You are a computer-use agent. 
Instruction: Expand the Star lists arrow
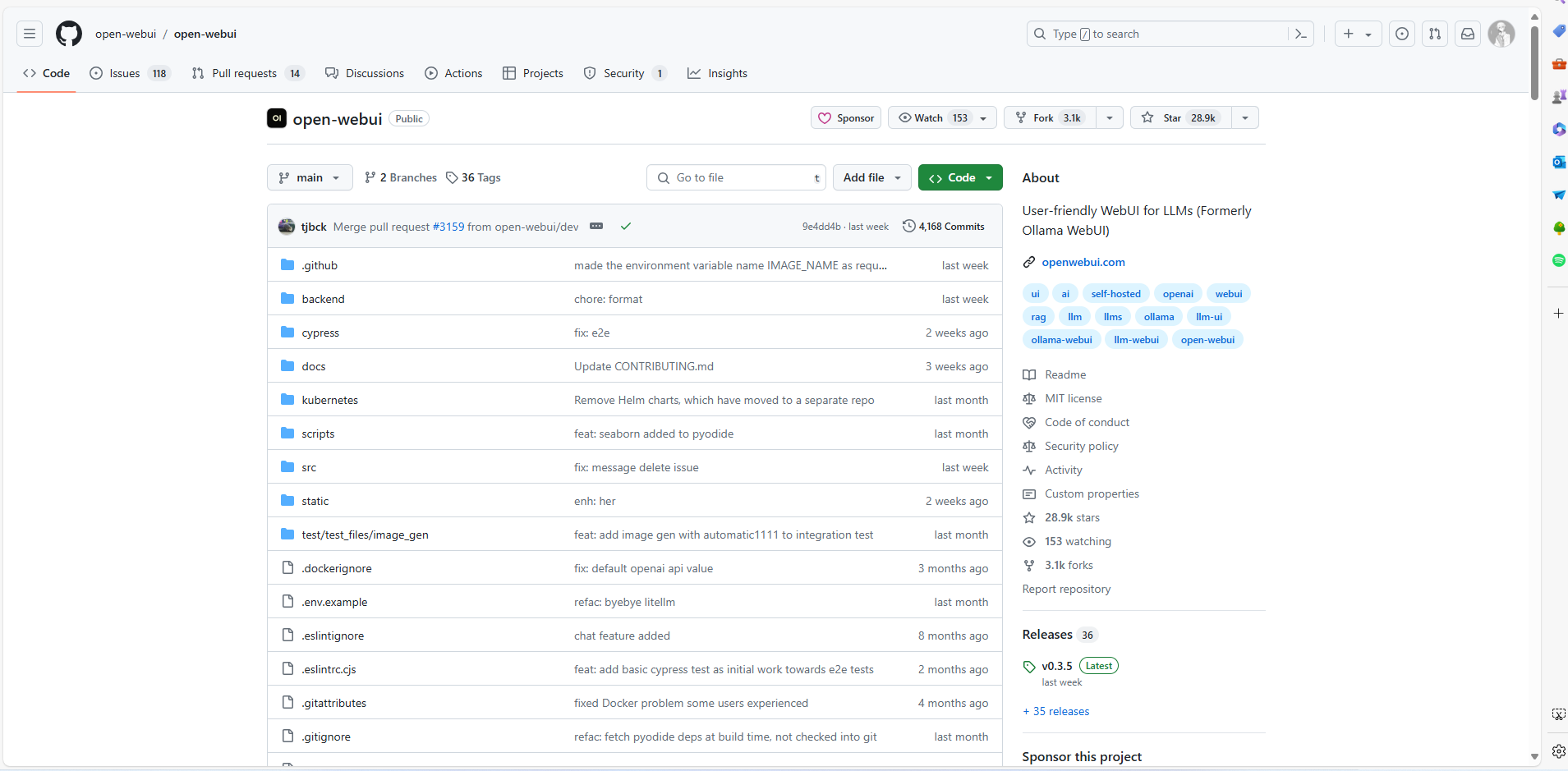(1245, 117)
